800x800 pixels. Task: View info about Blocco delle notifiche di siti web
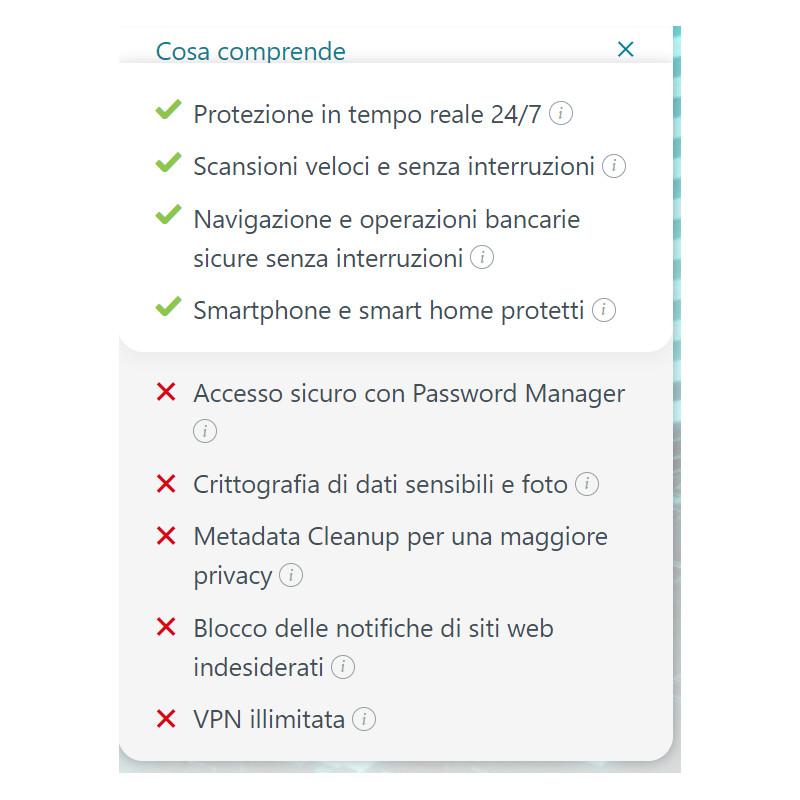pyautogui.click(x=345, y=667)
